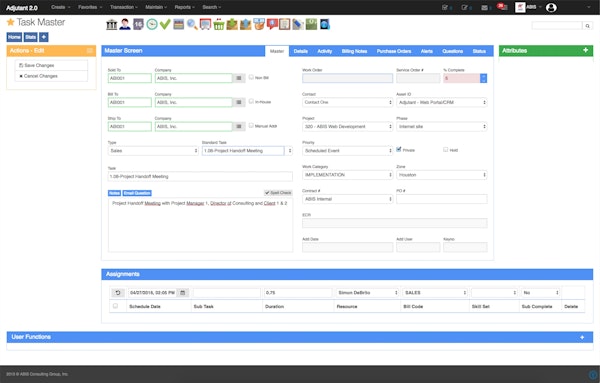
Task: Click the Stats button
Action: pyautogui.click(x=31, y=37)
